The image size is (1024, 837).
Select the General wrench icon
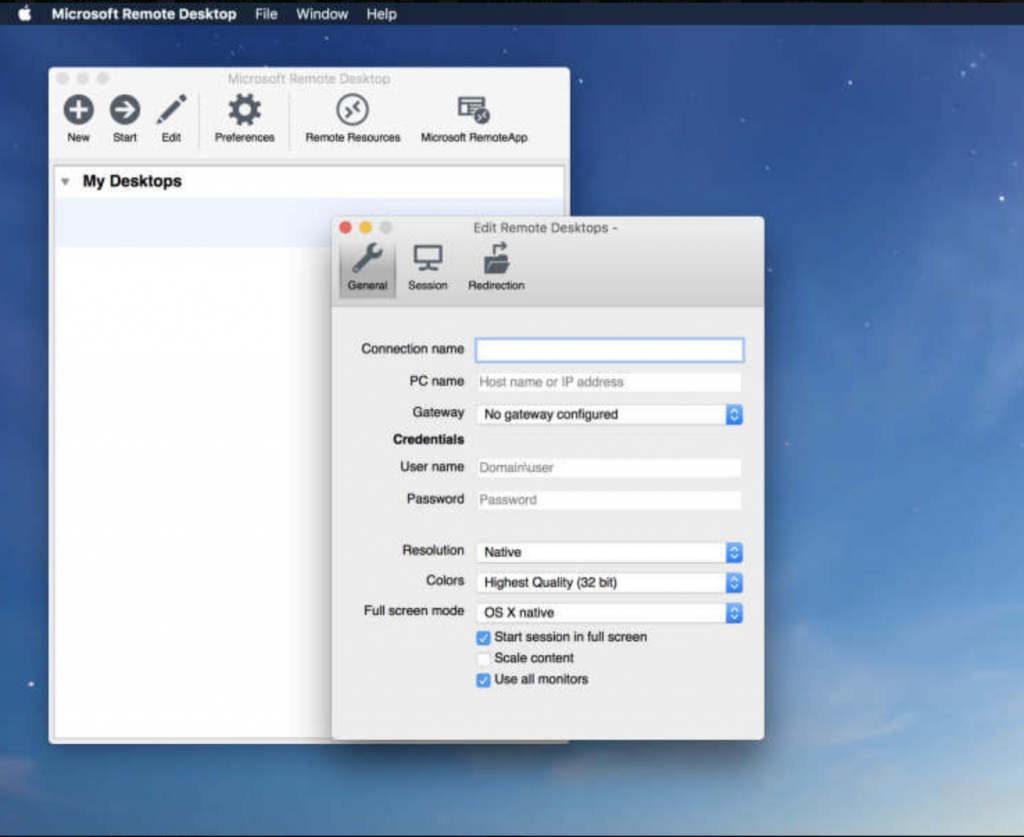[x=367, y=260]
